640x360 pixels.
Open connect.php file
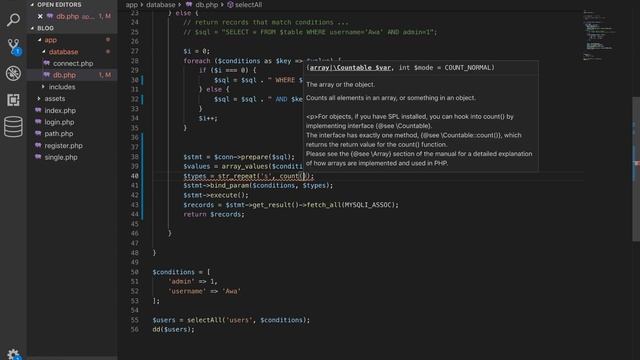coord(73,63)
